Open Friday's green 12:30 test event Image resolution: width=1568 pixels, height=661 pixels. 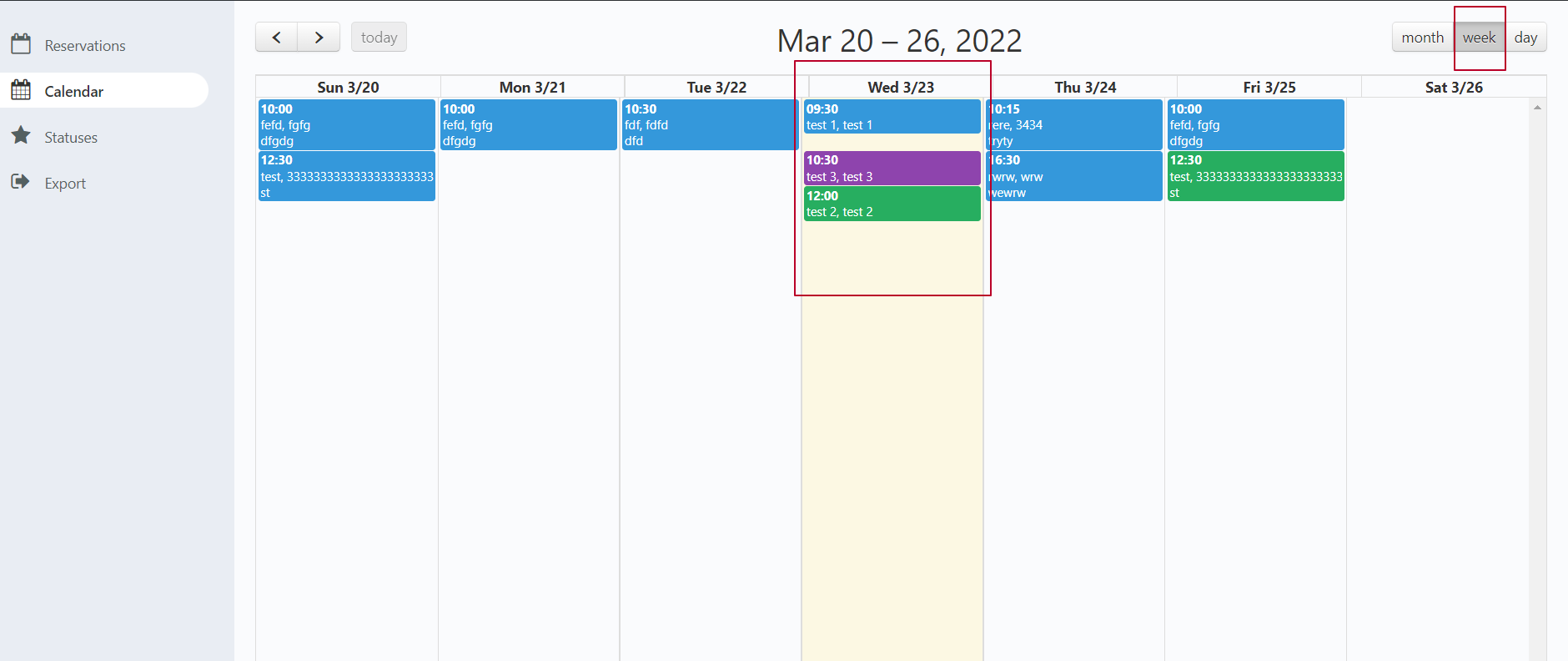(x=1255, y=176)
